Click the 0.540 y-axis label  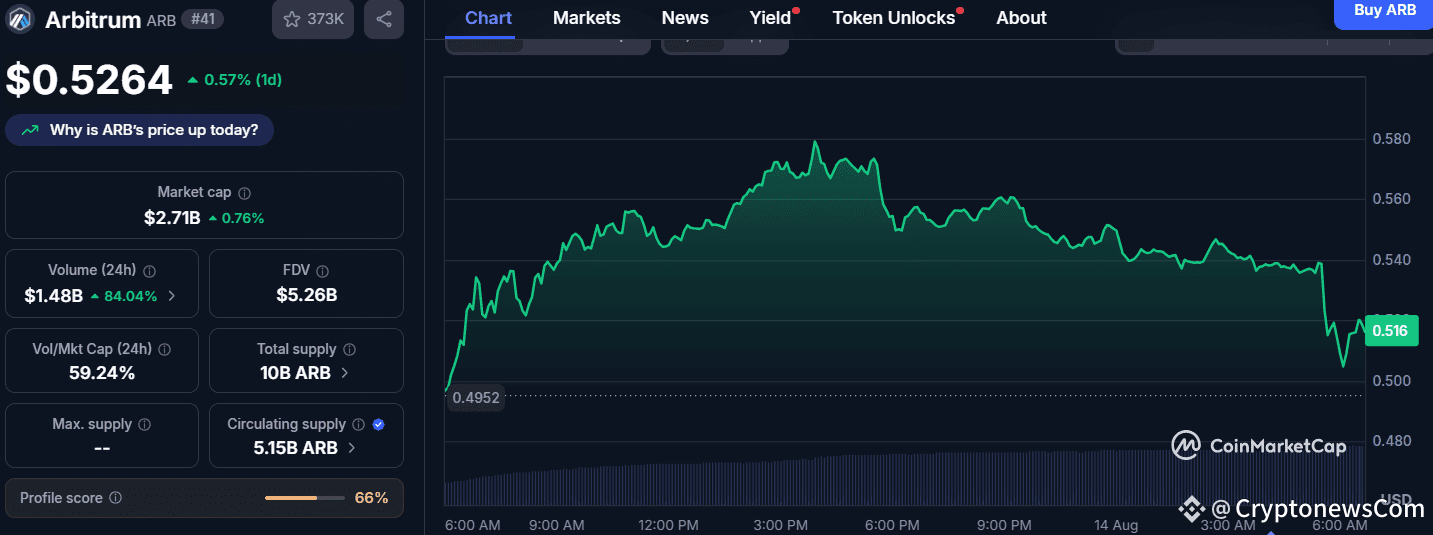[1391, 260]
